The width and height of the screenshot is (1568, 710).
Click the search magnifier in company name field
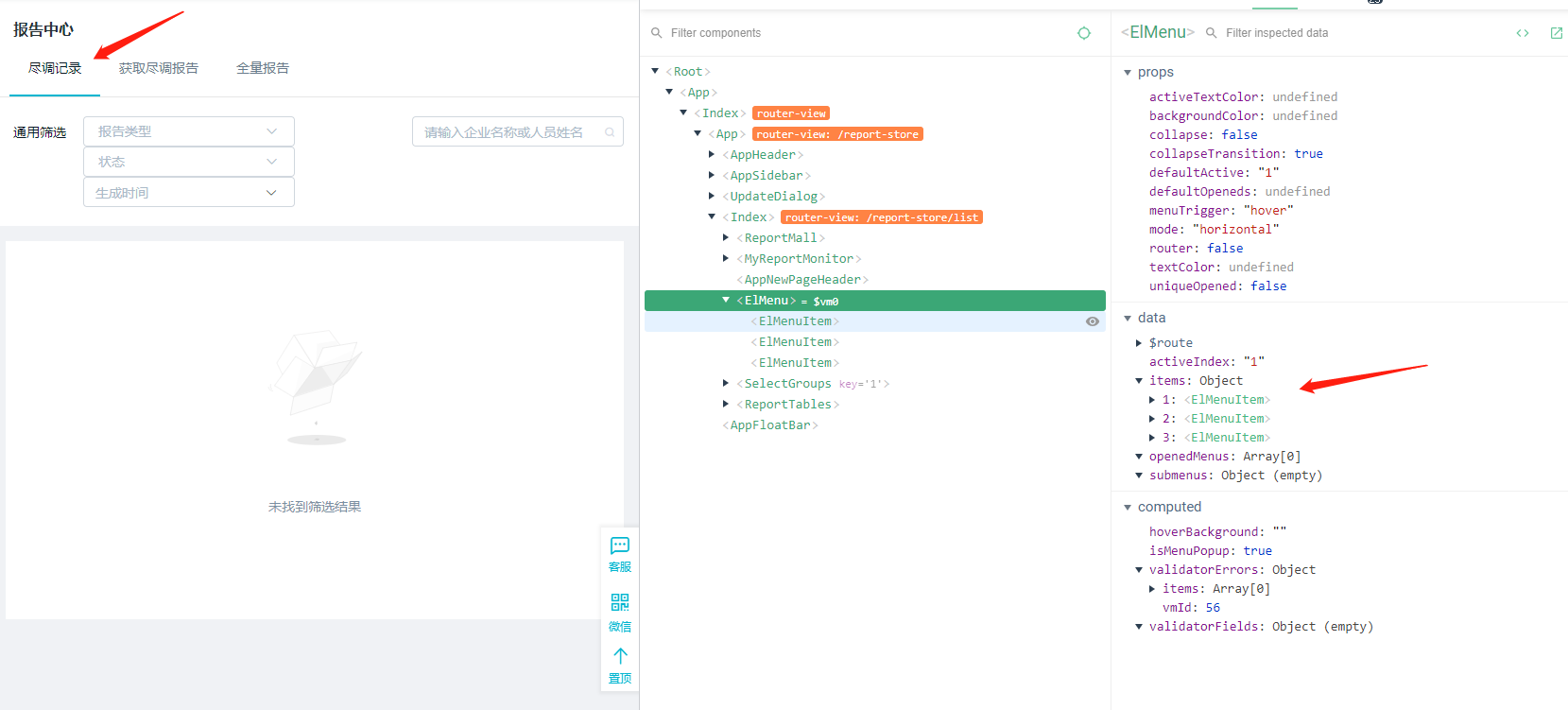click(610, 132)
